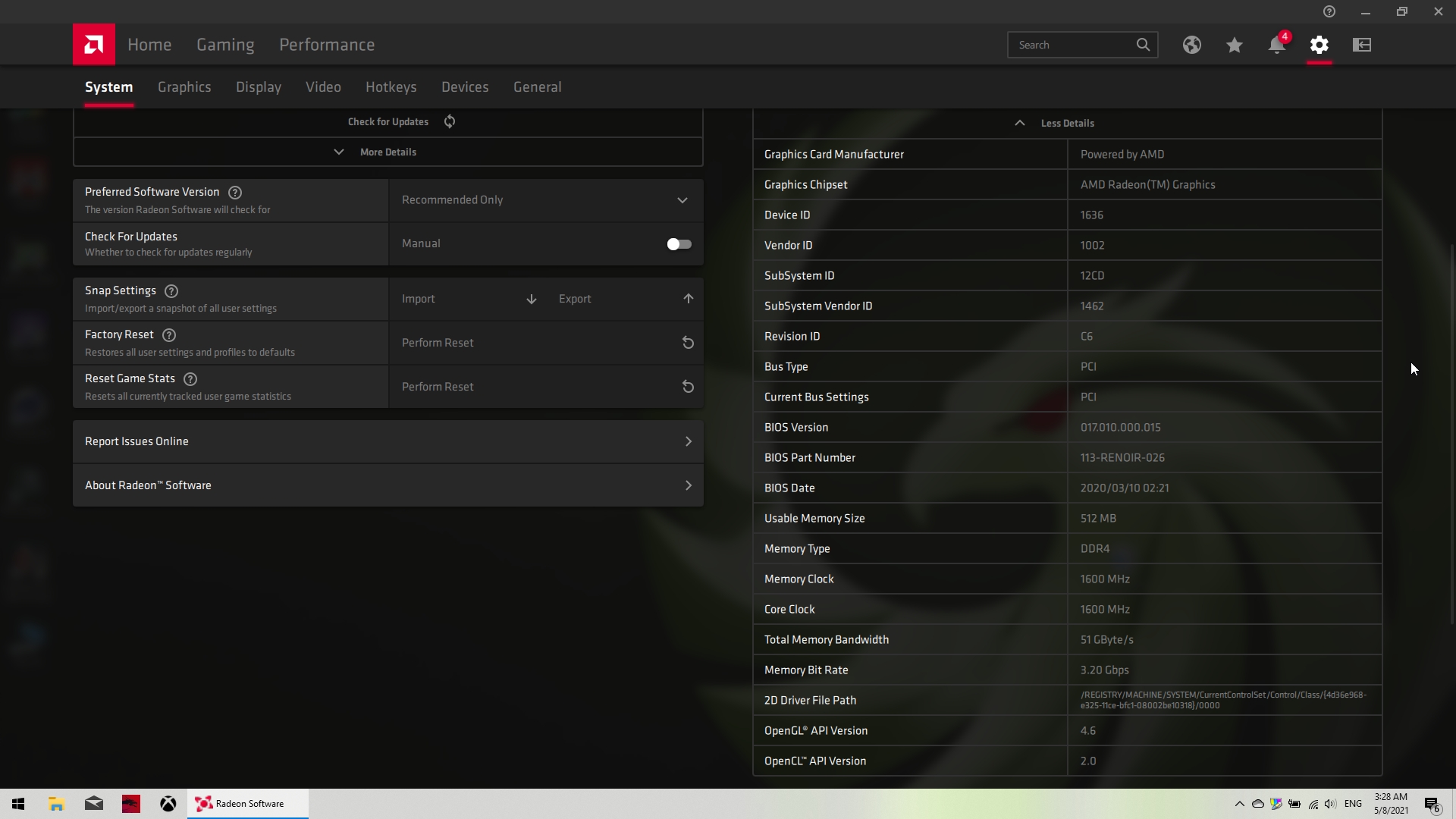This screenshot has width=1456, height=819.
Task: Click the Search input field
Action: (x=1071, y=45)
